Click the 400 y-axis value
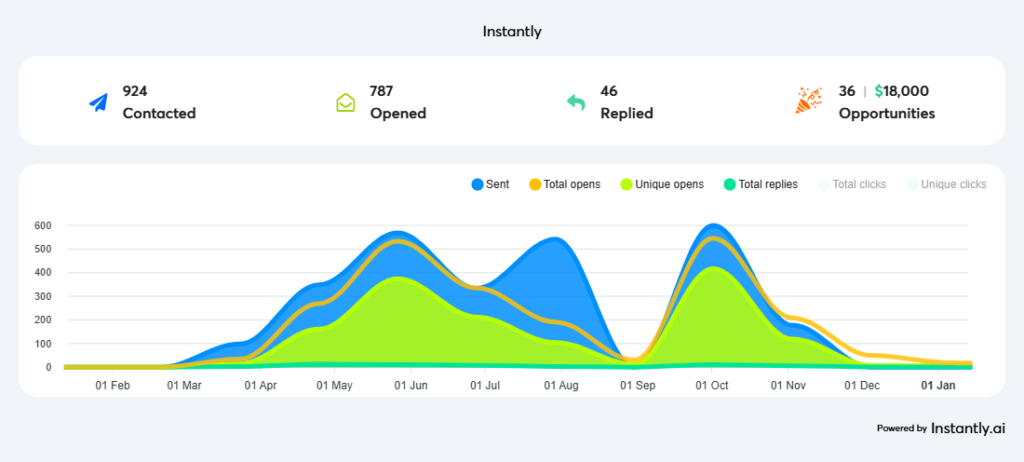The image size is (1024, 462). coord(43,272)
